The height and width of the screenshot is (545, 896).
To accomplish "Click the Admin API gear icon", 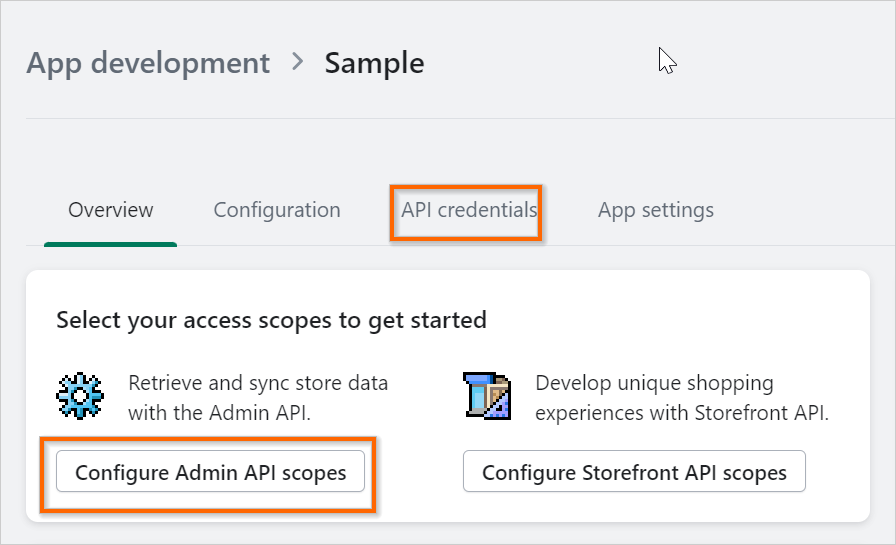I will [80, 396].
